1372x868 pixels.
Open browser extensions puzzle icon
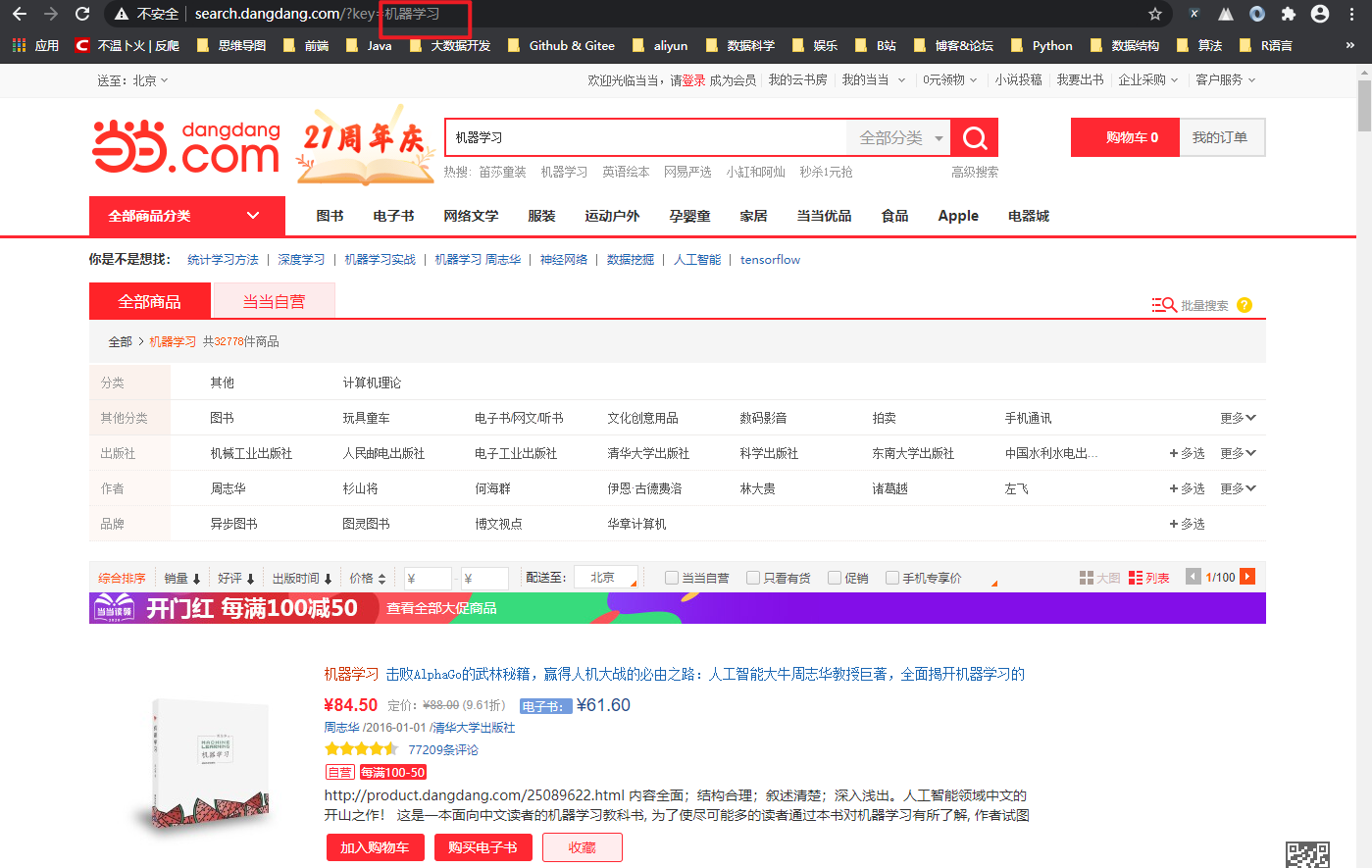pyautogui.click(x=1289, y=14)
